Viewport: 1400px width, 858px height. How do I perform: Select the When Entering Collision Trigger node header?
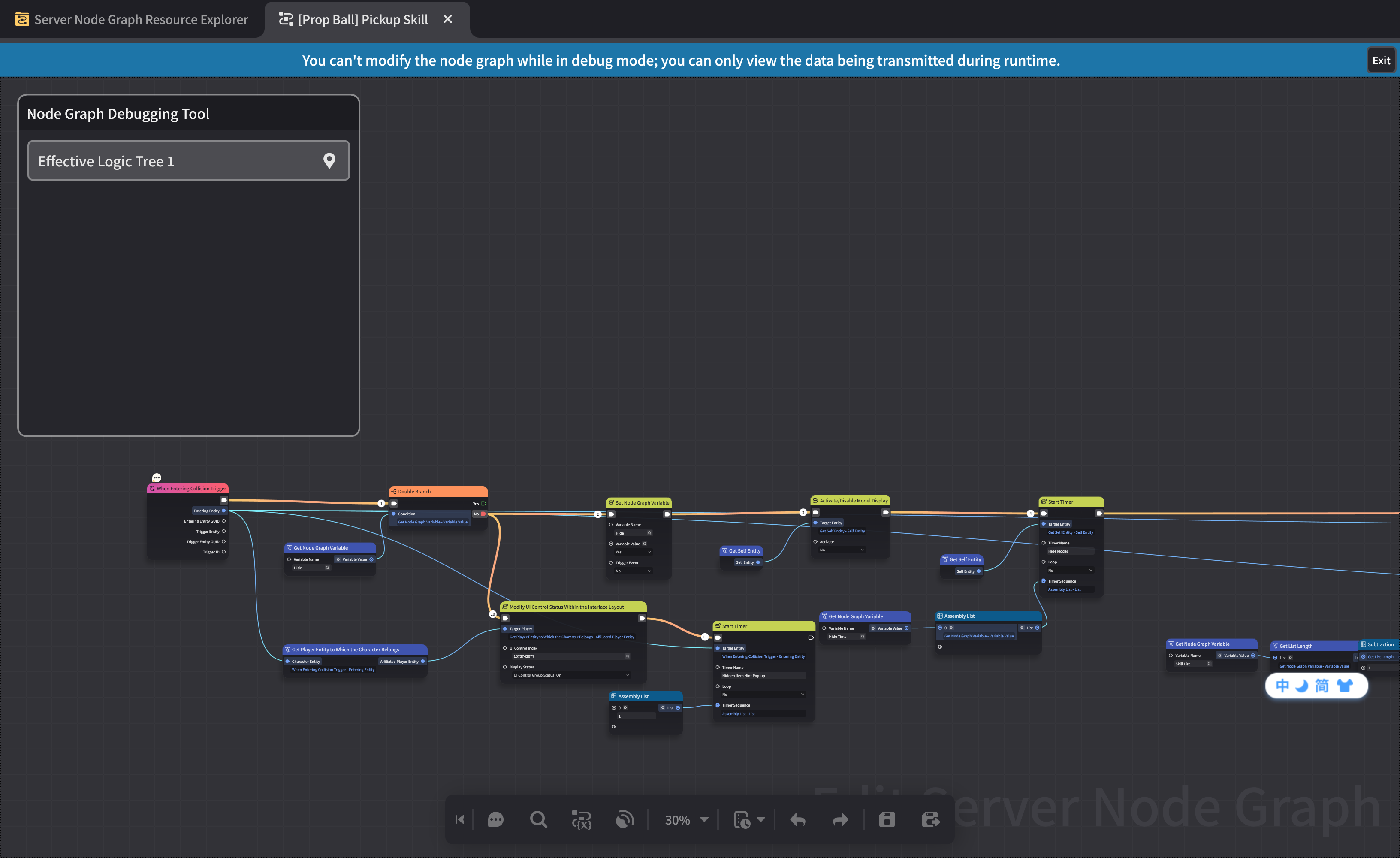188,489
